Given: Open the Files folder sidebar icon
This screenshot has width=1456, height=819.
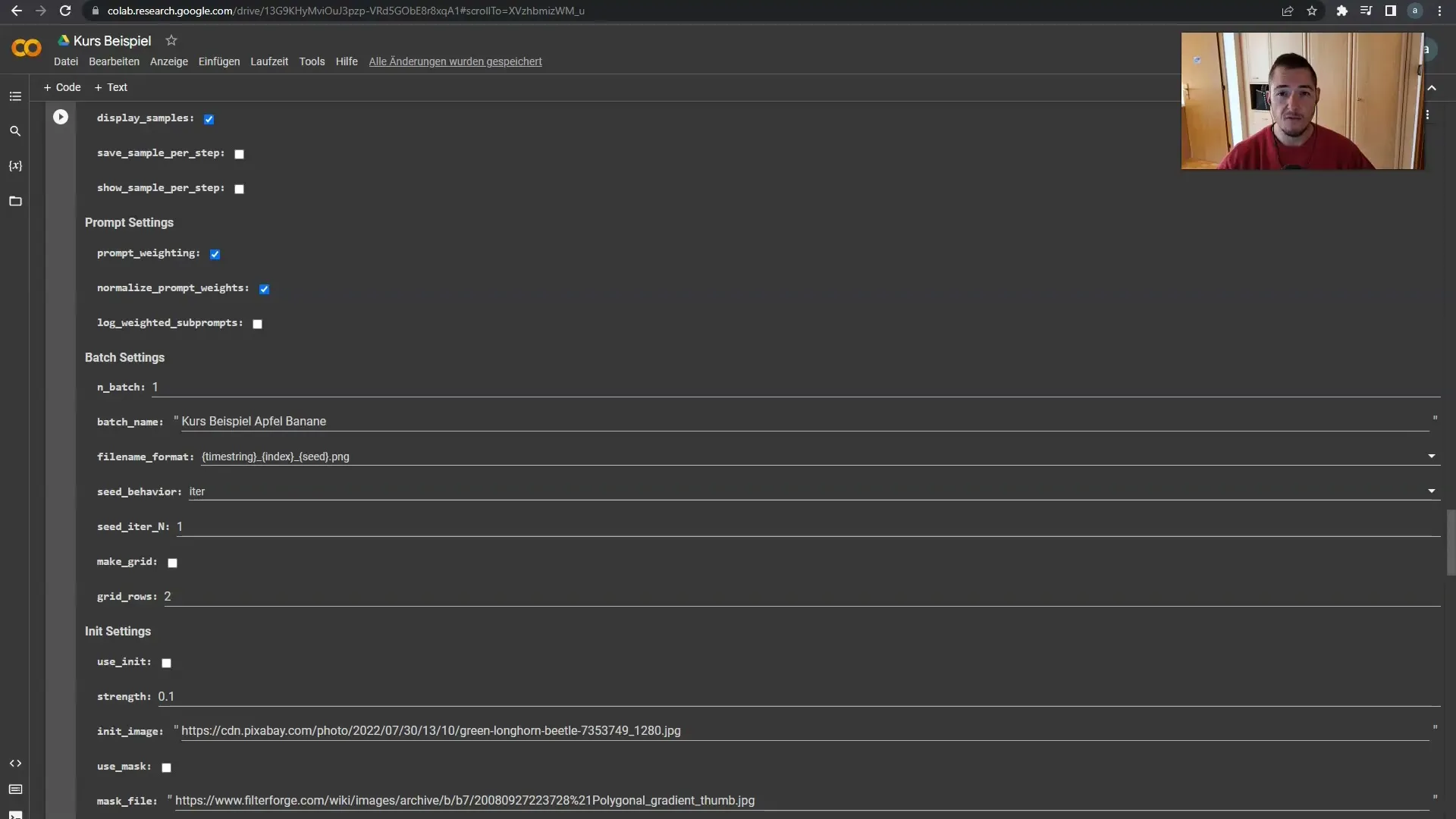Looking at the screenshot, I should (15, 201).
